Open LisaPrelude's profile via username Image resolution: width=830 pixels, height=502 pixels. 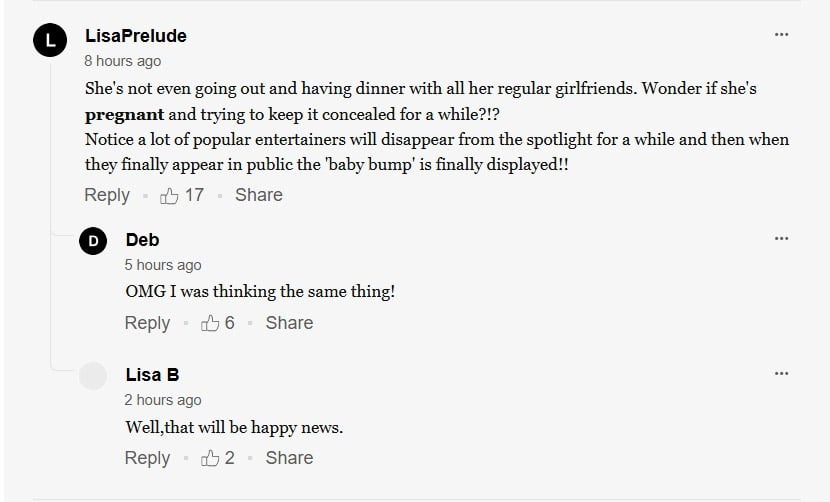(x=136, y=36)
